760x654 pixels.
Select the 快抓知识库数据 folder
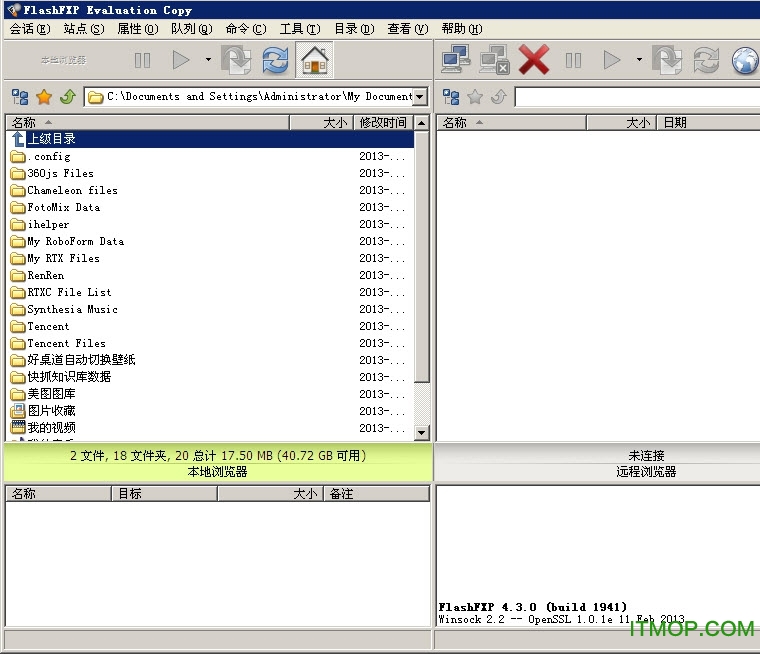click(210, 377)
